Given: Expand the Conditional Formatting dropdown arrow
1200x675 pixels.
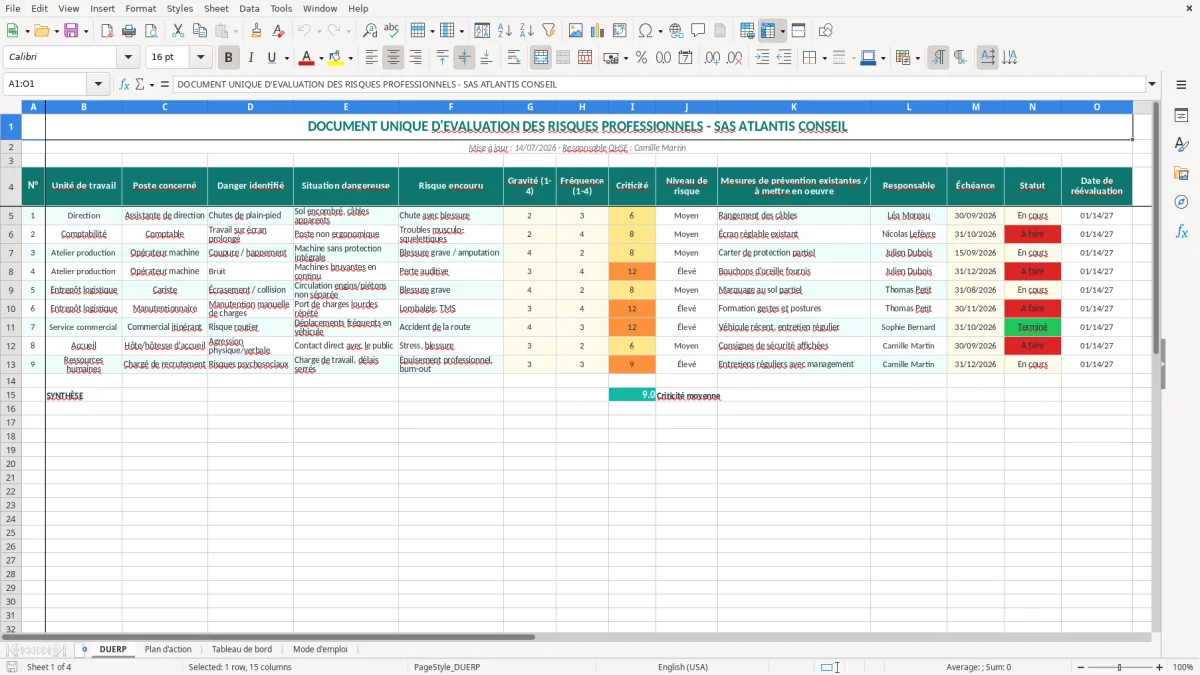Looking at the screenshot, I should point(917,58).
